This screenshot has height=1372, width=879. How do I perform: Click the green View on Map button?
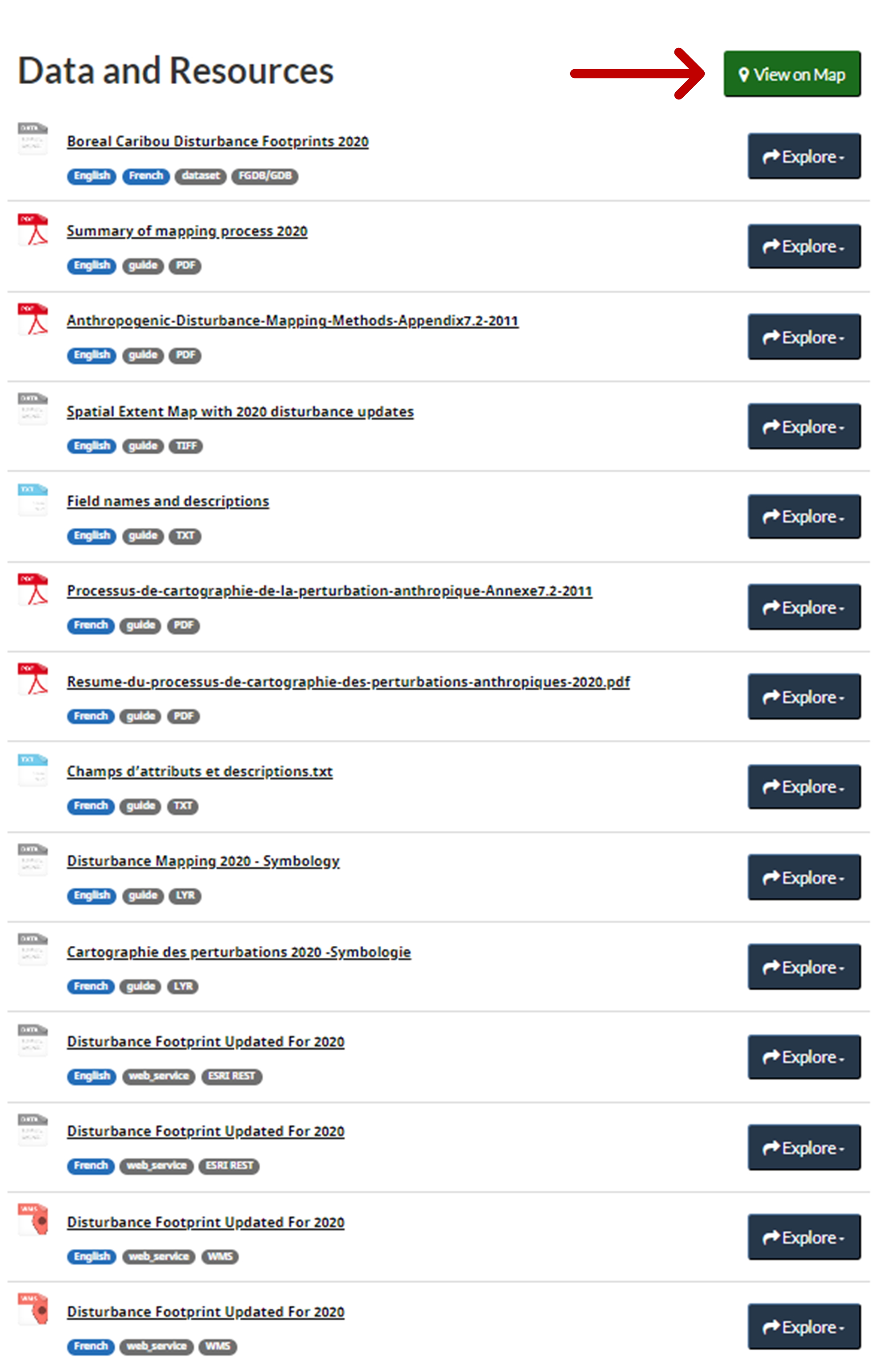pos(792,74)
